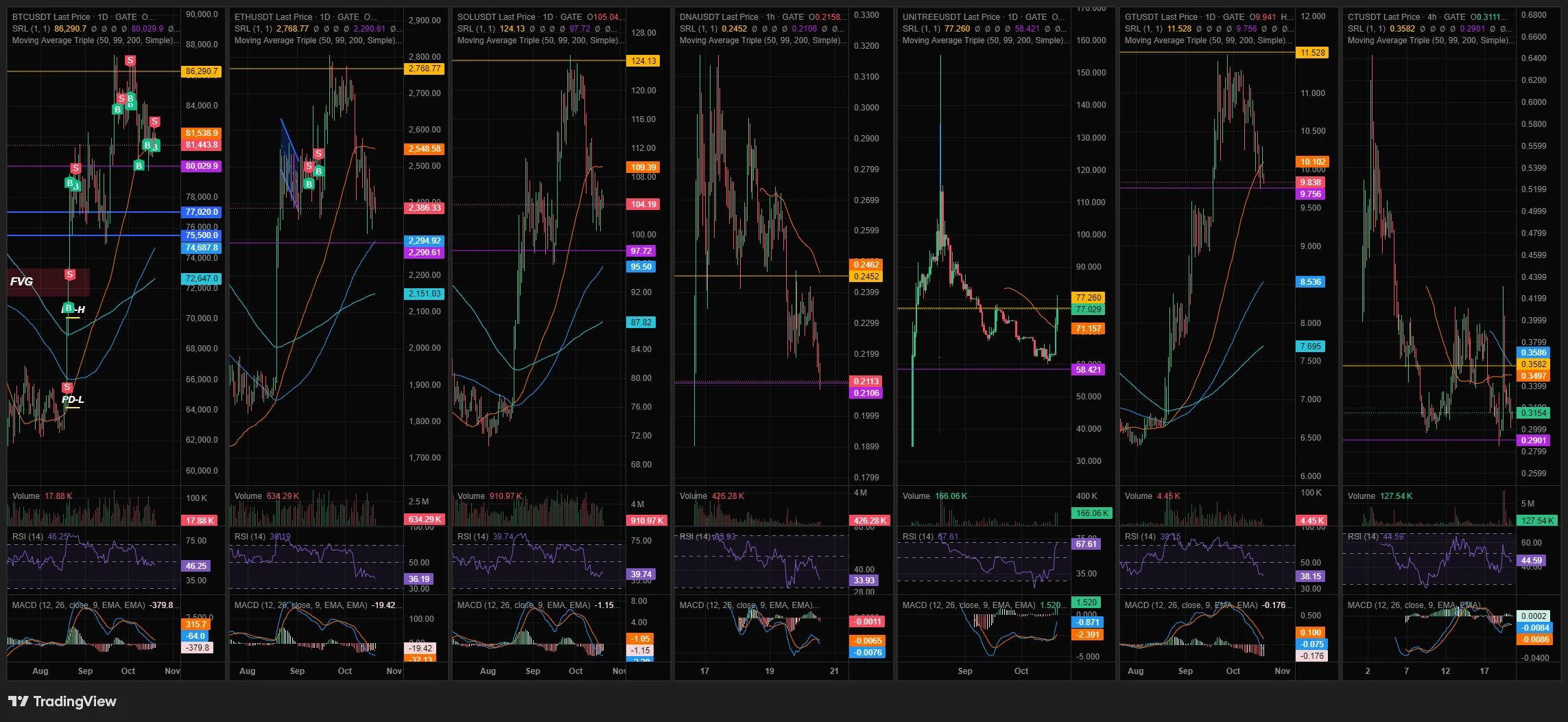Click the 46.25 RSI value label on BTC chart
The height and width of the screenshot is (722, 1568).
click(195, 566)
